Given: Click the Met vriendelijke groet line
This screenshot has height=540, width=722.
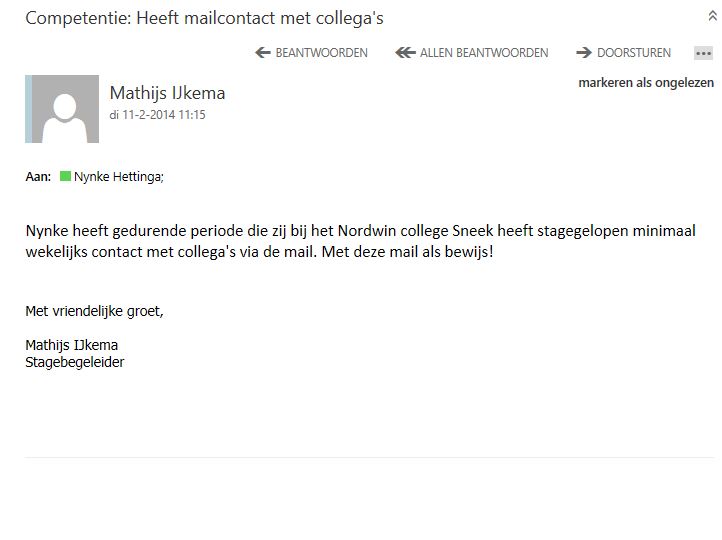Looking at the screenshot, I should (x=94, y=312).
